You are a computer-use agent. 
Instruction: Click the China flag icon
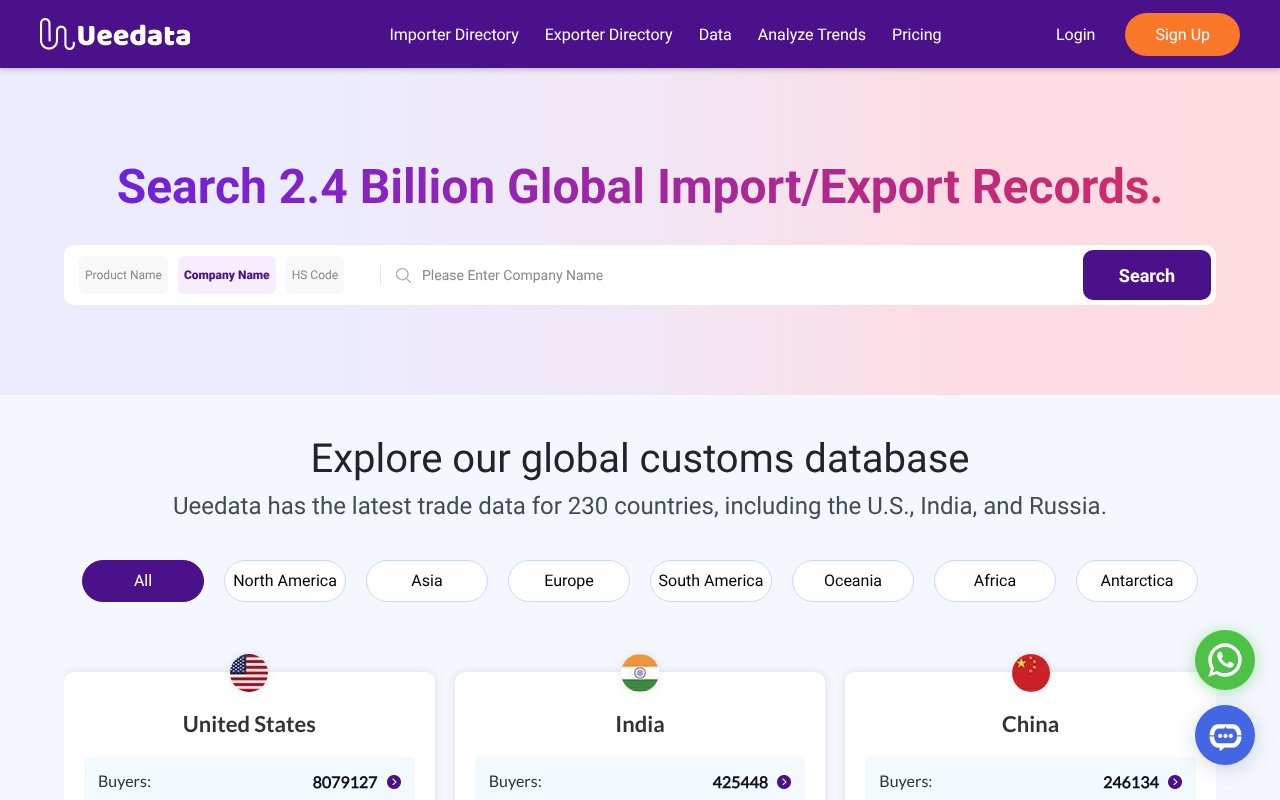(1030, 673)
